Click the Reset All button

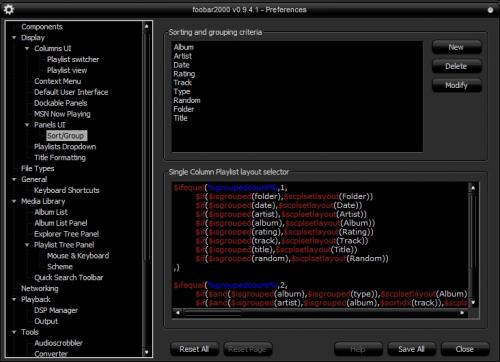click(x=194, y=349)
